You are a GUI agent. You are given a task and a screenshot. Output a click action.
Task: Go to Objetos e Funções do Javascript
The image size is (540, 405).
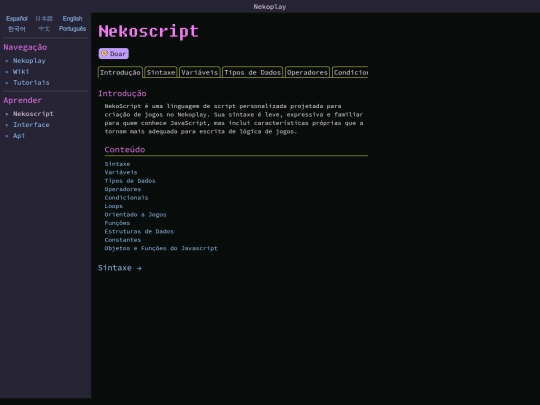161,248
